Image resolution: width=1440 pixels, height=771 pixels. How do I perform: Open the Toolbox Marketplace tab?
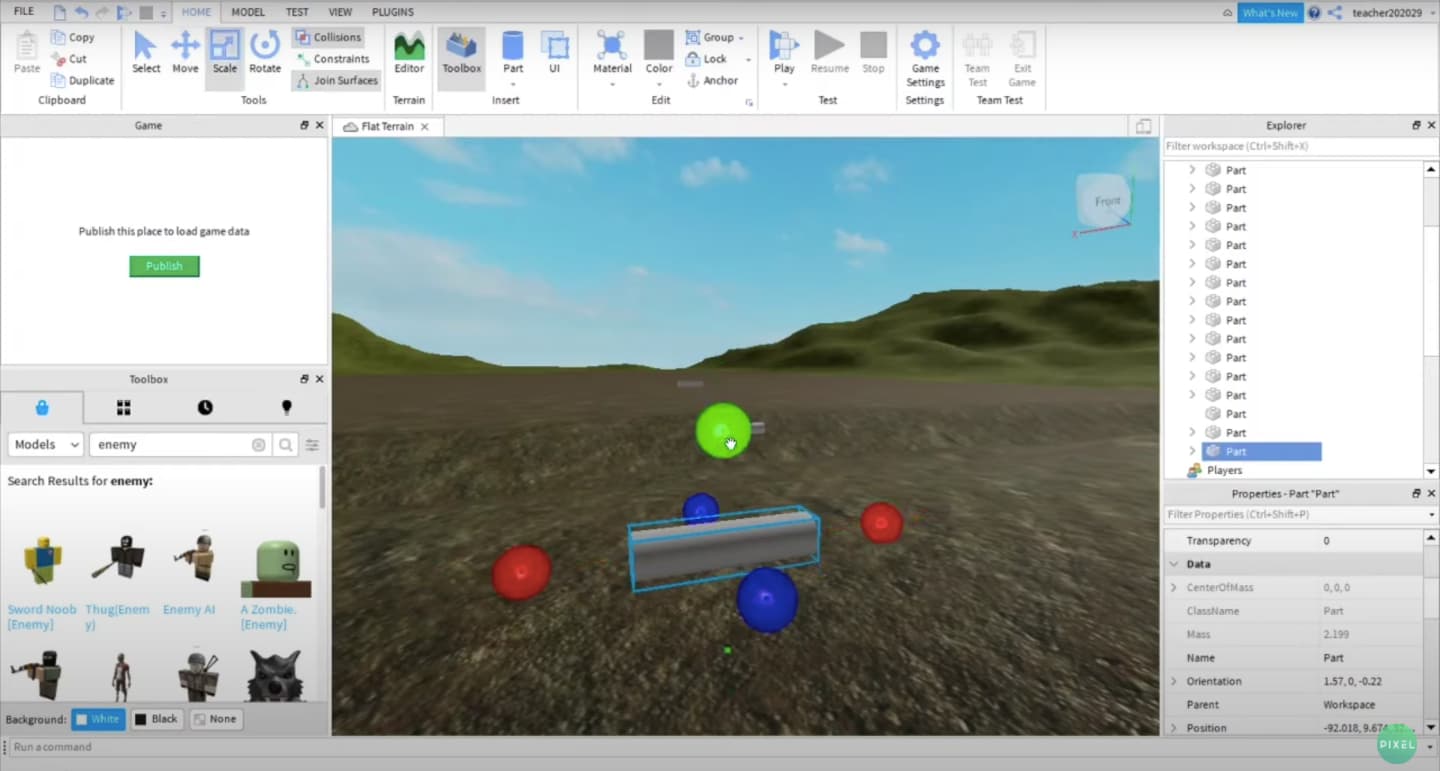pyautogui.click(x=42, y=407)
